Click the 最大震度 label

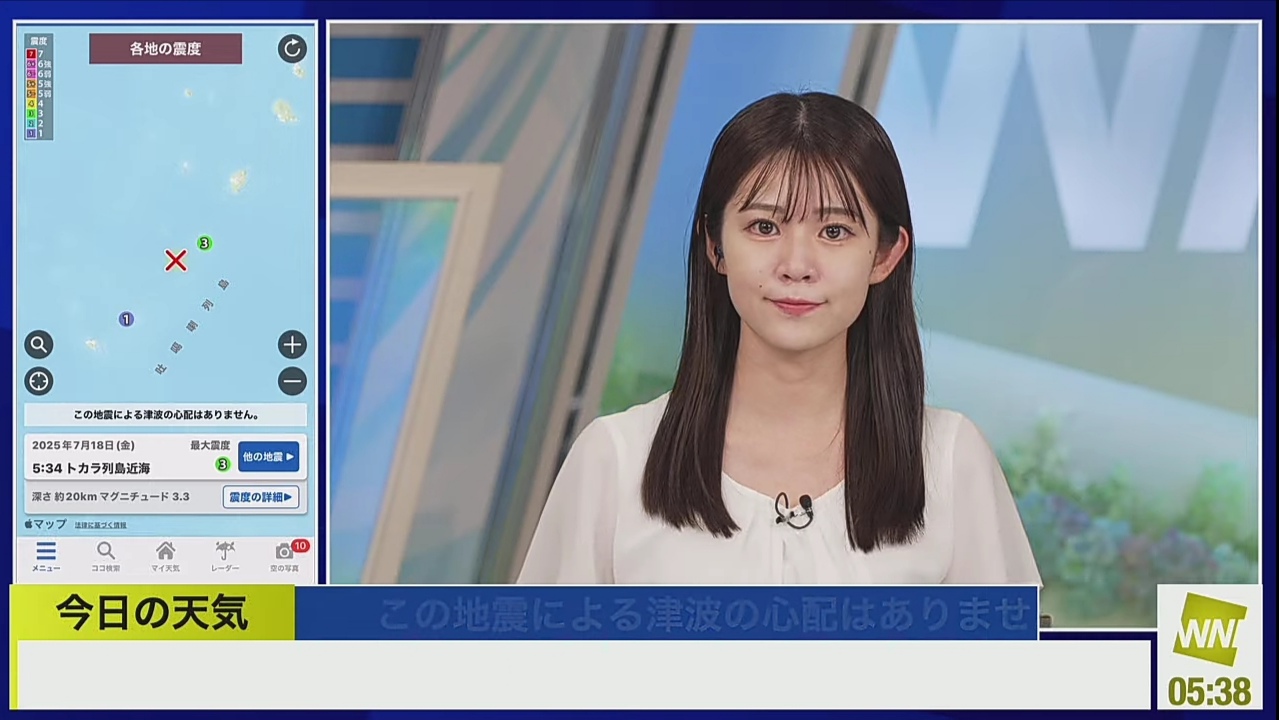click(x=210, y=445)
